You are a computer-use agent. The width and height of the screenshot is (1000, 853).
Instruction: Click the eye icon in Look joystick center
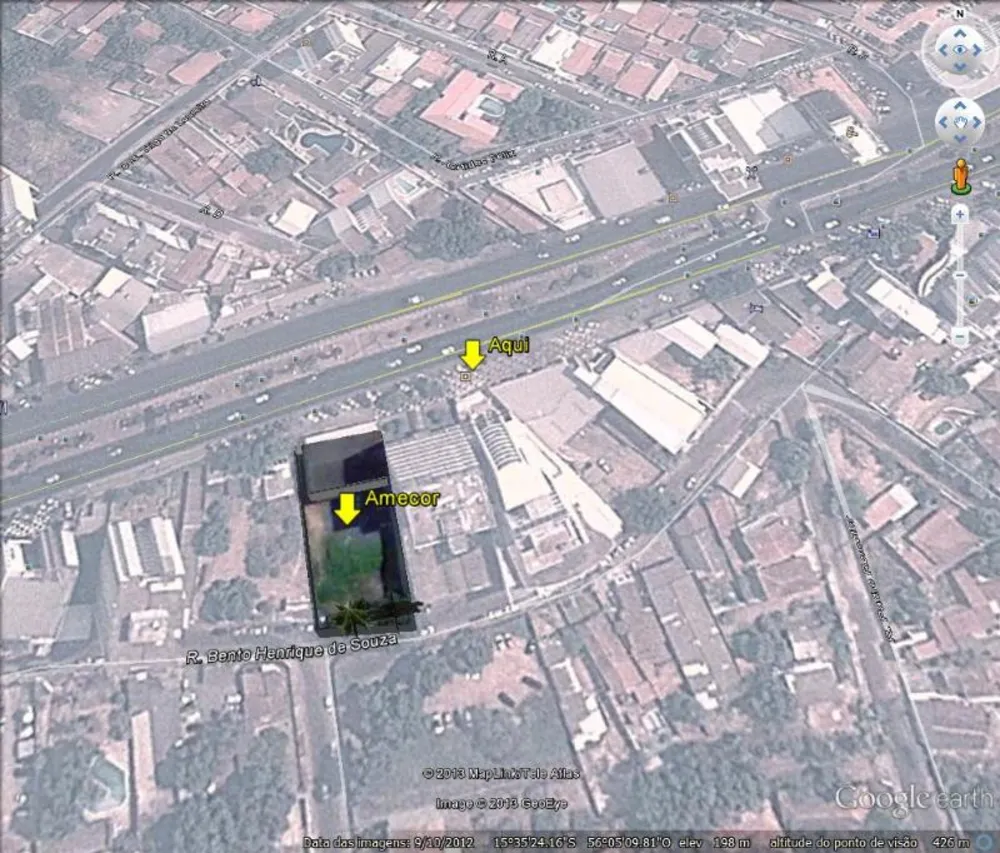(x=960, y=50)
